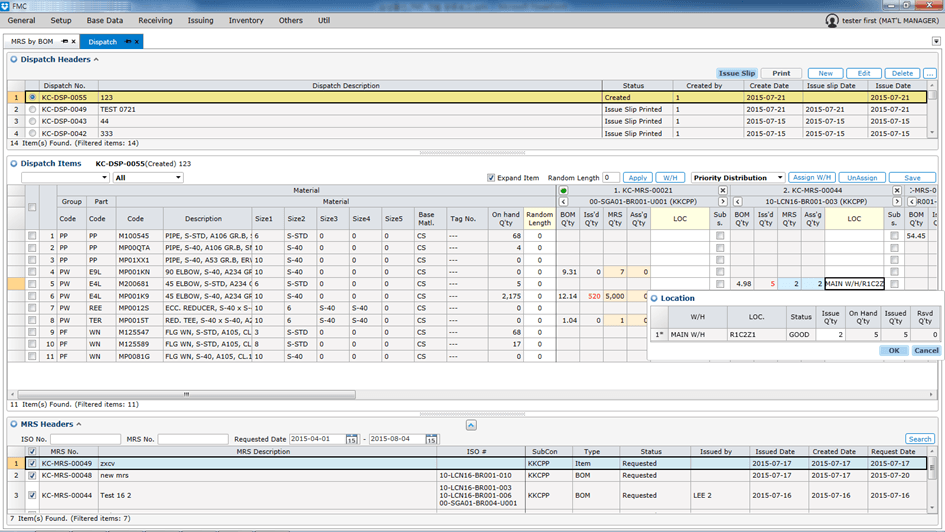
Task: Click the Random Length input field
Action: click(611, 178)
